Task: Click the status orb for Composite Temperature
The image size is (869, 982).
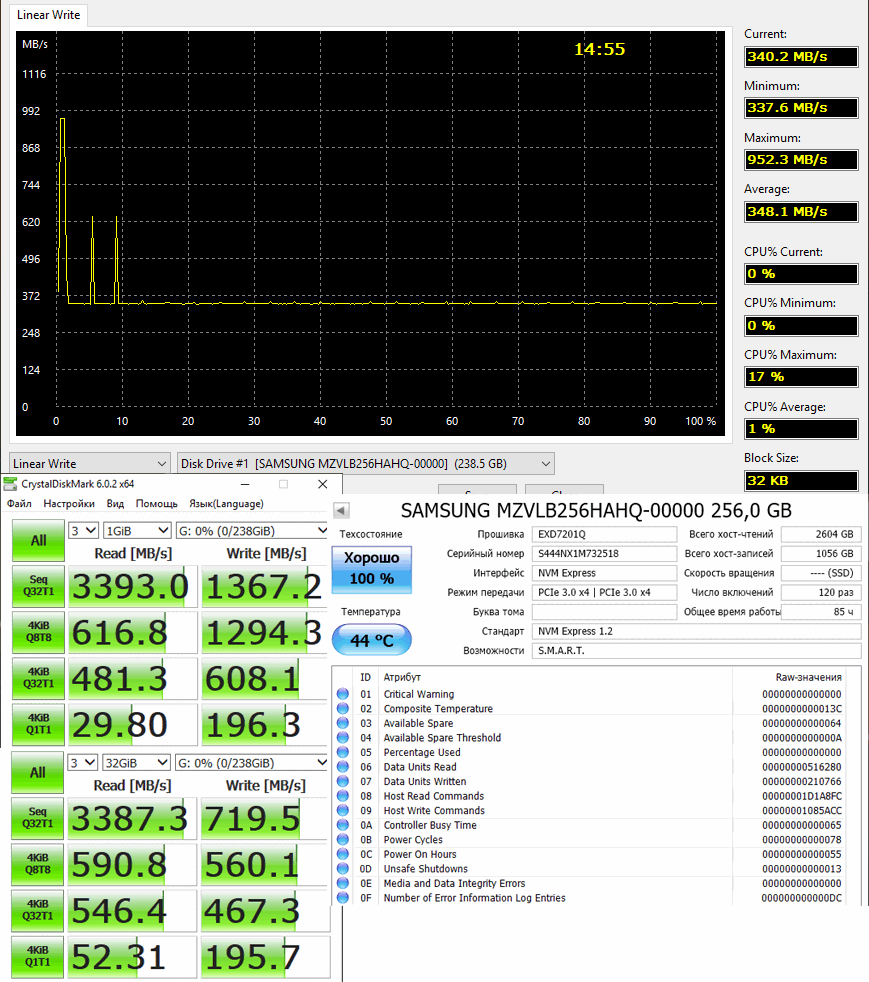Action: click(x=342, y=708)
